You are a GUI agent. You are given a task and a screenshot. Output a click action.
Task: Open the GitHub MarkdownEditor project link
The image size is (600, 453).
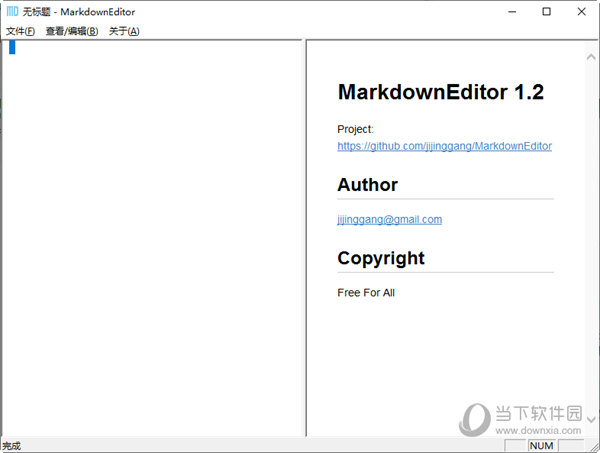tap(444, 146)
